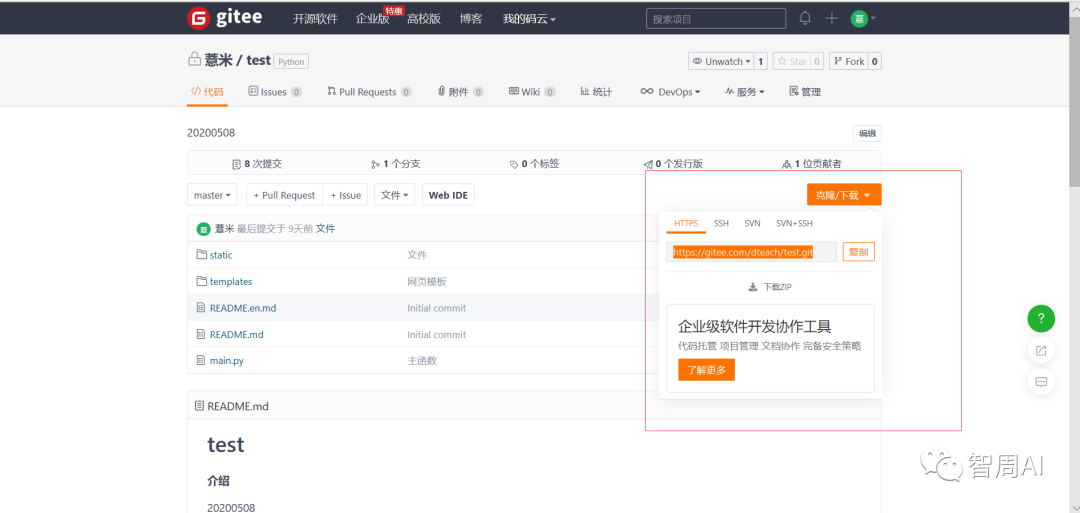
Task: Click the Gitee logo
Action: coord(225,18)
